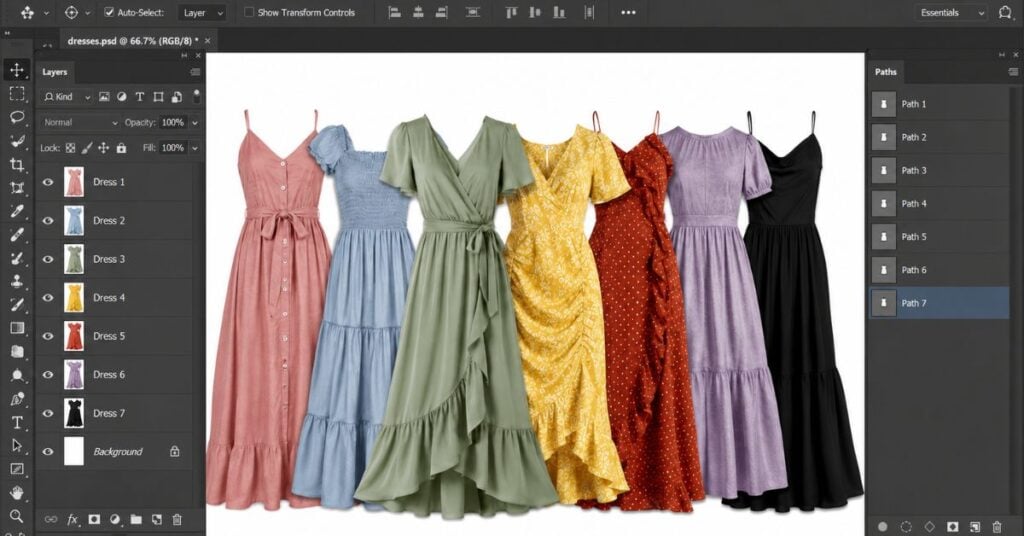The width and height of the screenshot is (1024, 536).
Task: Hide the Dress 3 layer
Action: [48, 259]
